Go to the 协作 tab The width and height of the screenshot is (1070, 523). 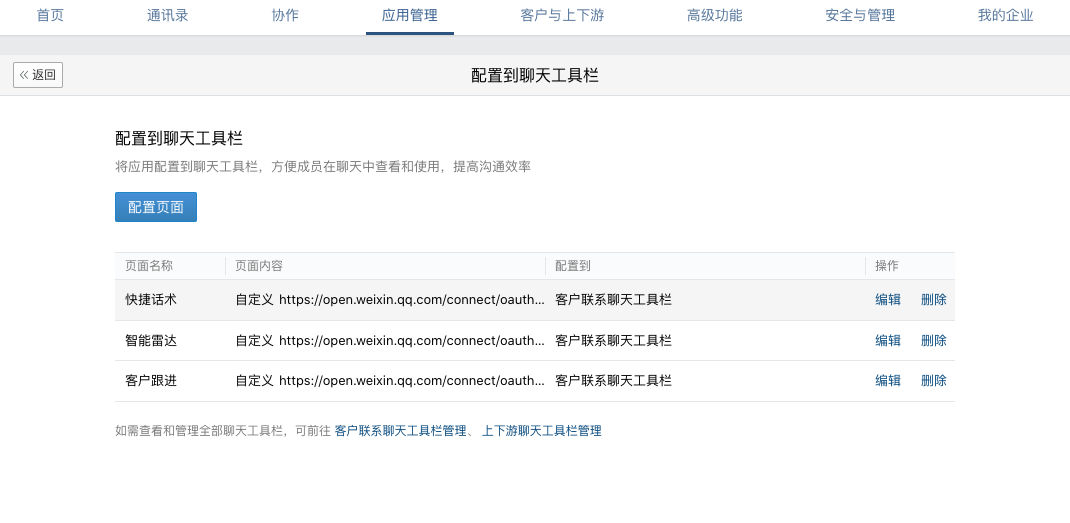pos(285,16)
